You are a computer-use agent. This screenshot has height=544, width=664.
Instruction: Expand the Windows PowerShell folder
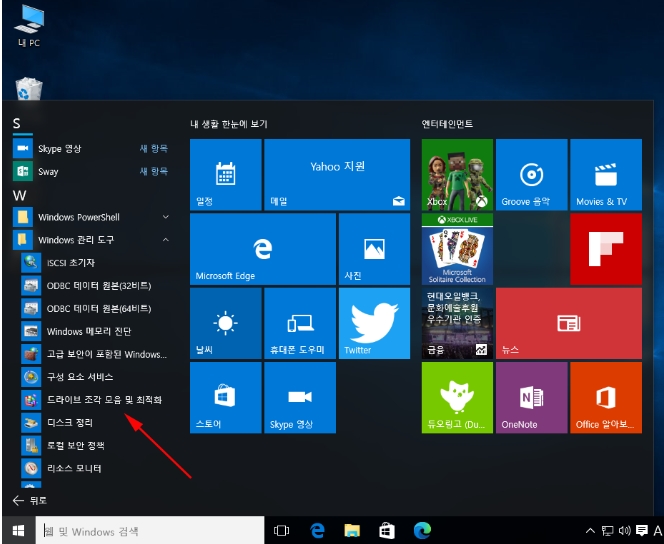coord(91,217)
